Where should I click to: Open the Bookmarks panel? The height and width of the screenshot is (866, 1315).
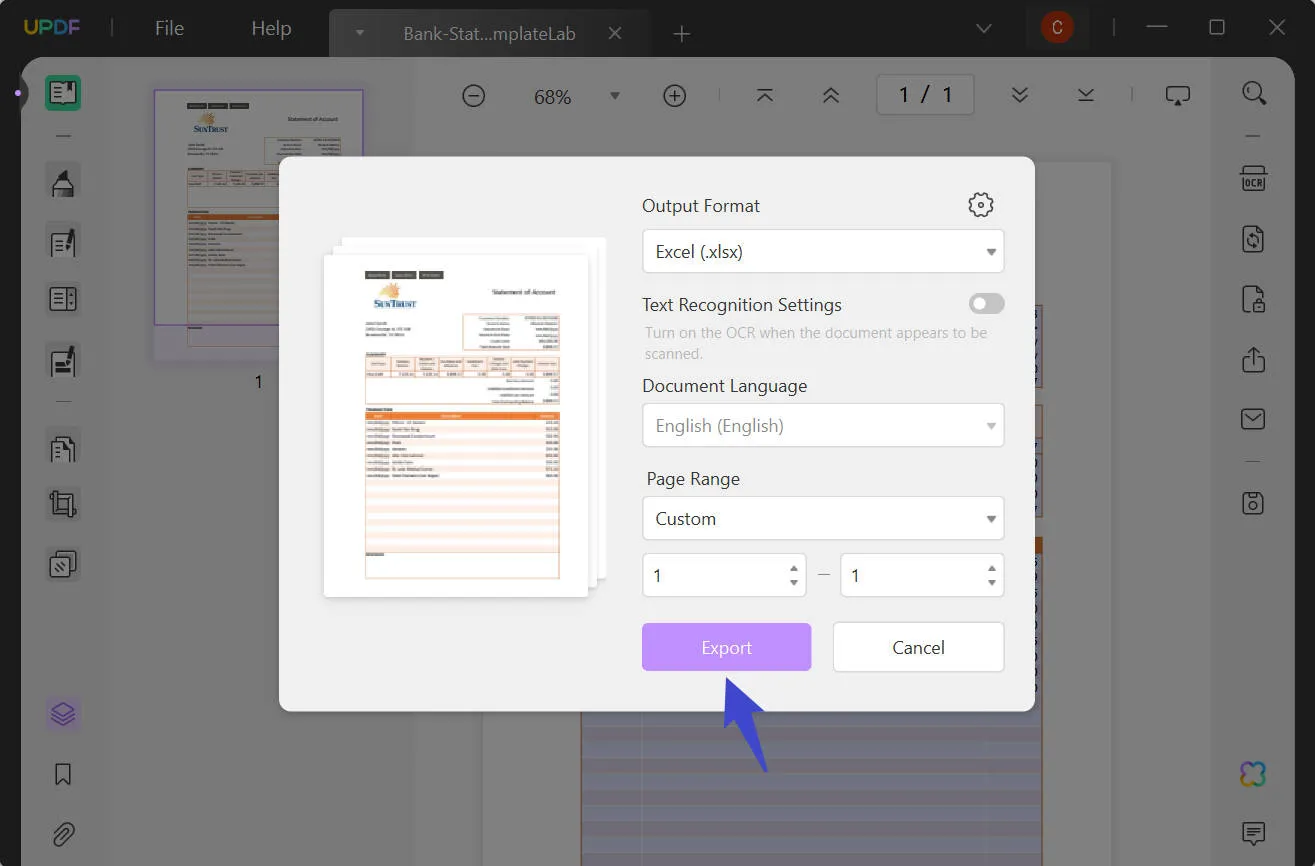pyautogui.click(x=63, y=774)
